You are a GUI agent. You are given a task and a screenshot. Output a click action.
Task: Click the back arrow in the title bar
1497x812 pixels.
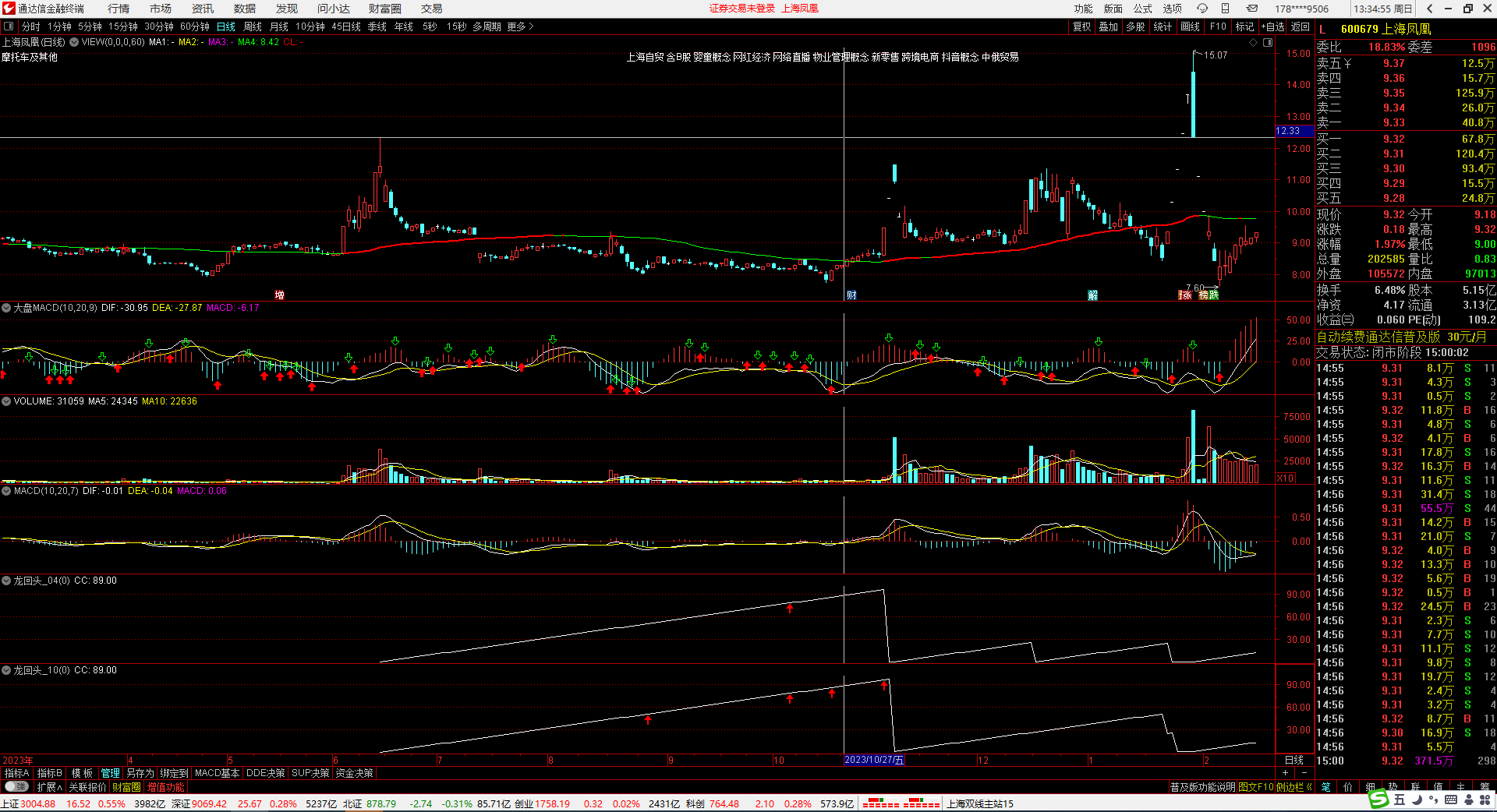pos(1429,9)
